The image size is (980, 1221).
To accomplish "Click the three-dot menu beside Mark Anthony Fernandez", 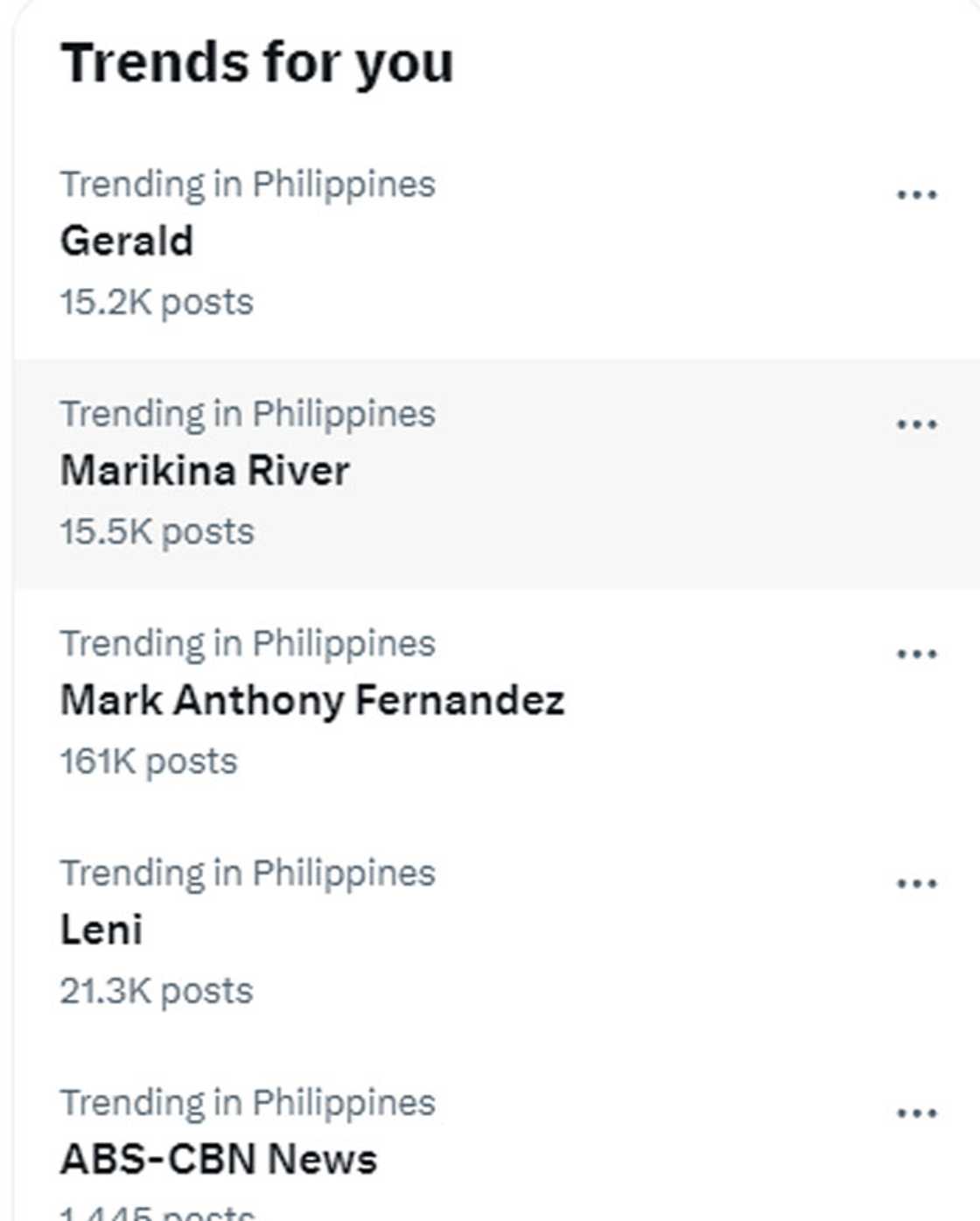I will pyautogui.click(x=916, y=654).
